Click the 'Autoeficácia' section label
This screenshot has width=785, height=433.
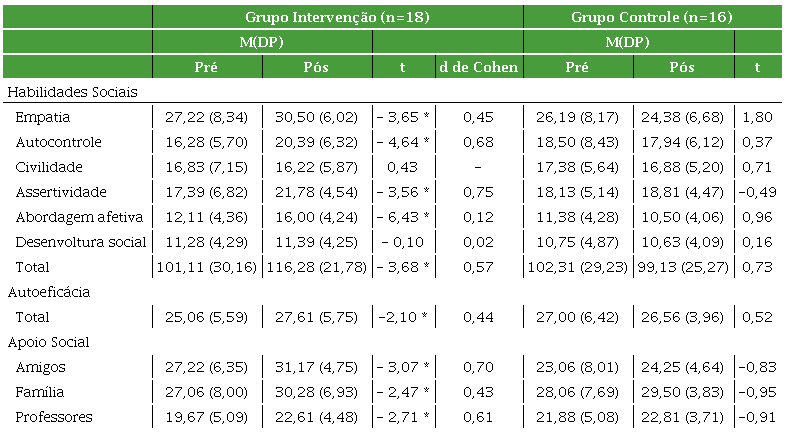pos(49,292)
